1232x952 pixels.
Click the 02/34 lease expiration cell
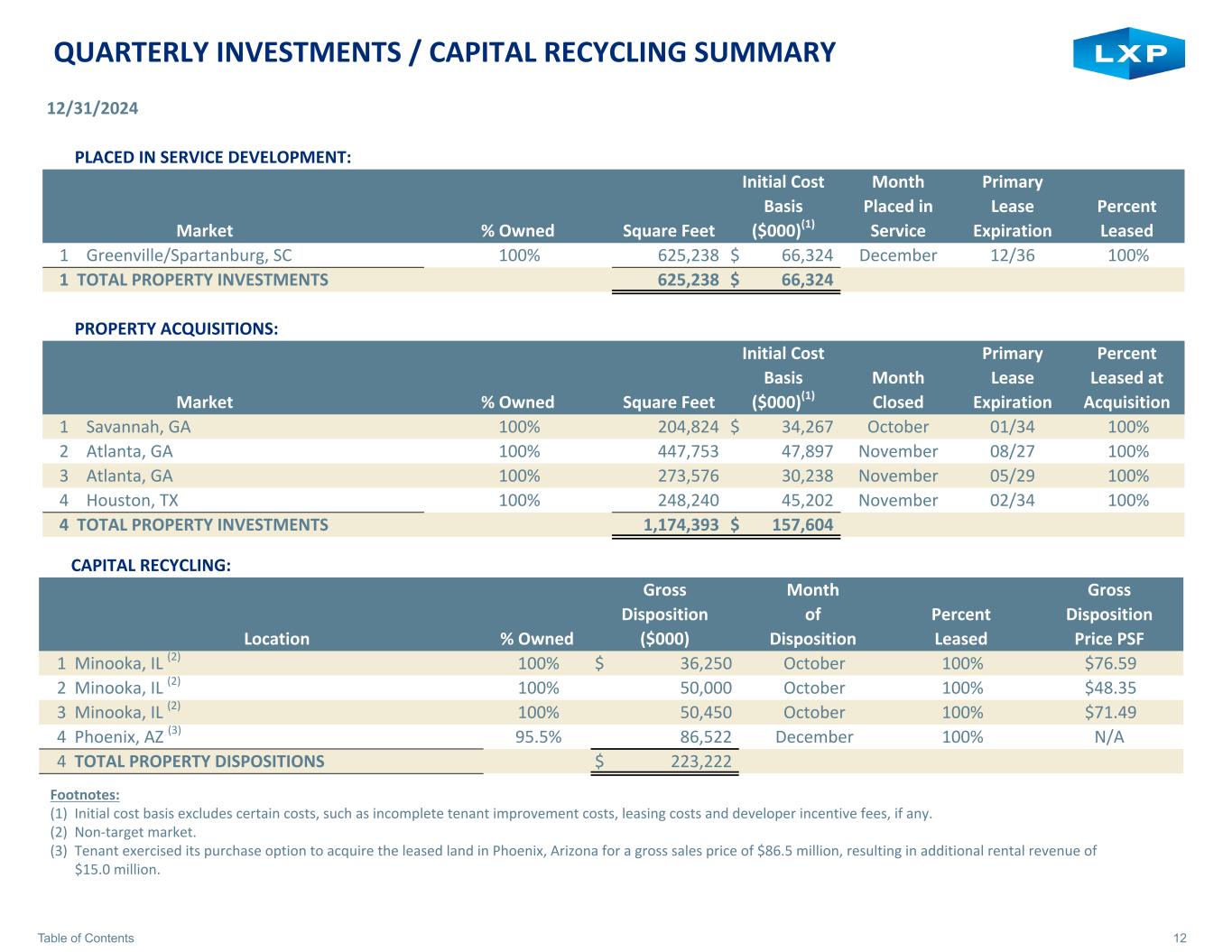tap(1012, 501)
